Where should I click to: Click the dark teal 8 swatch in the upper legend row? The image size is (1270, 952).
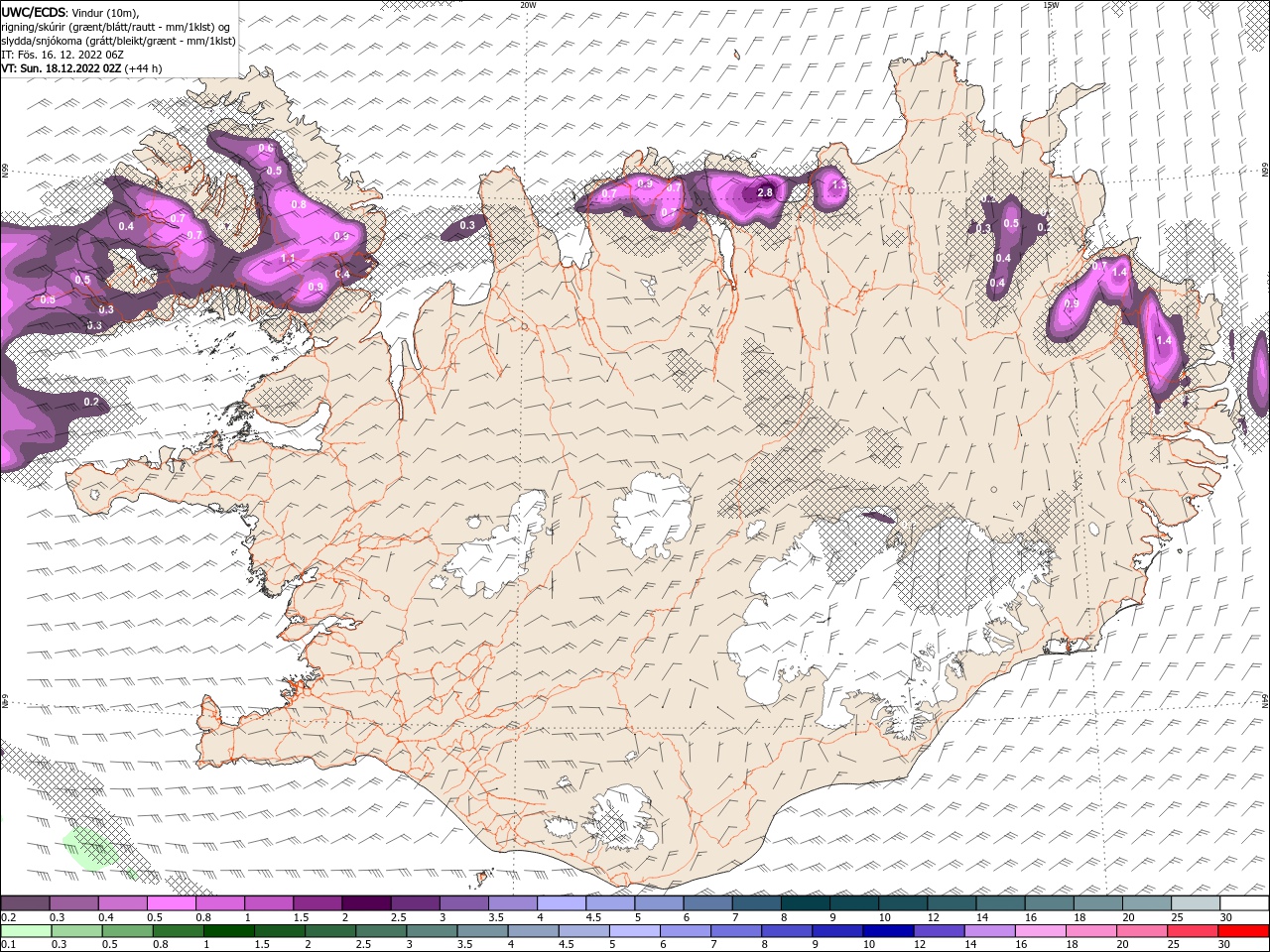(806, 903)
